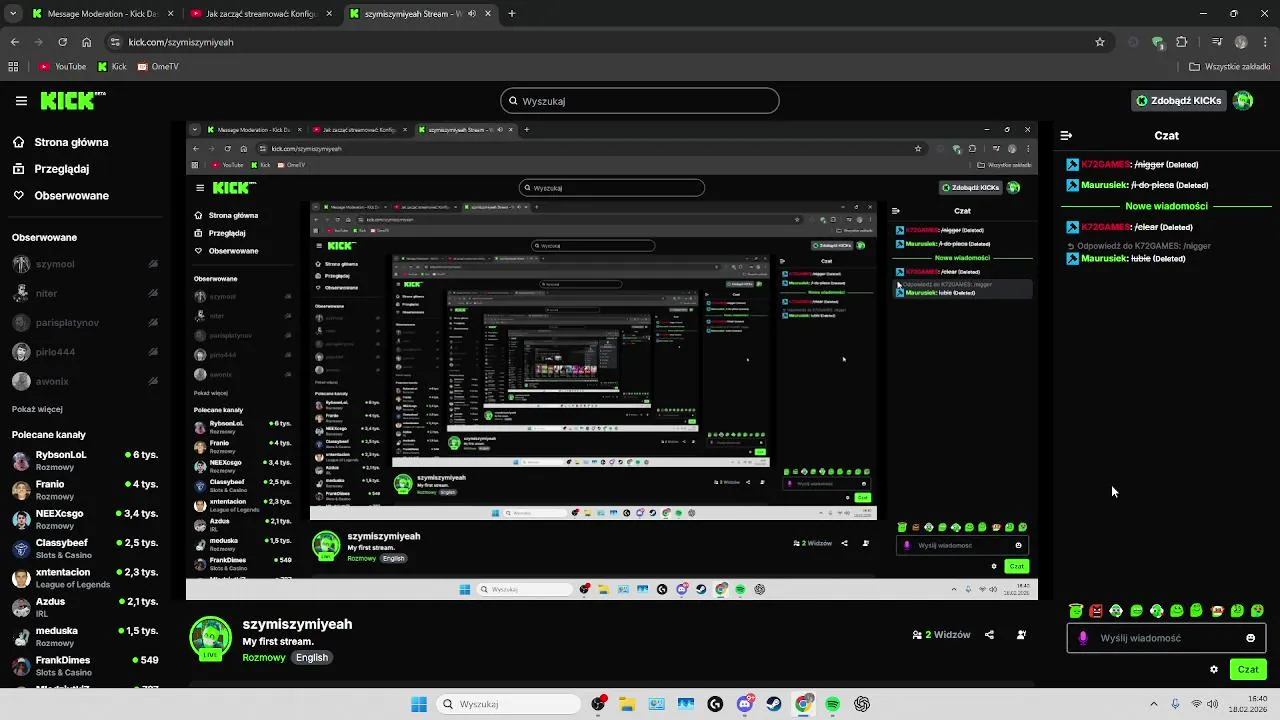
Task: Open Chrome apps grid icon in bookmarks bar
Action: pos(13,67)
